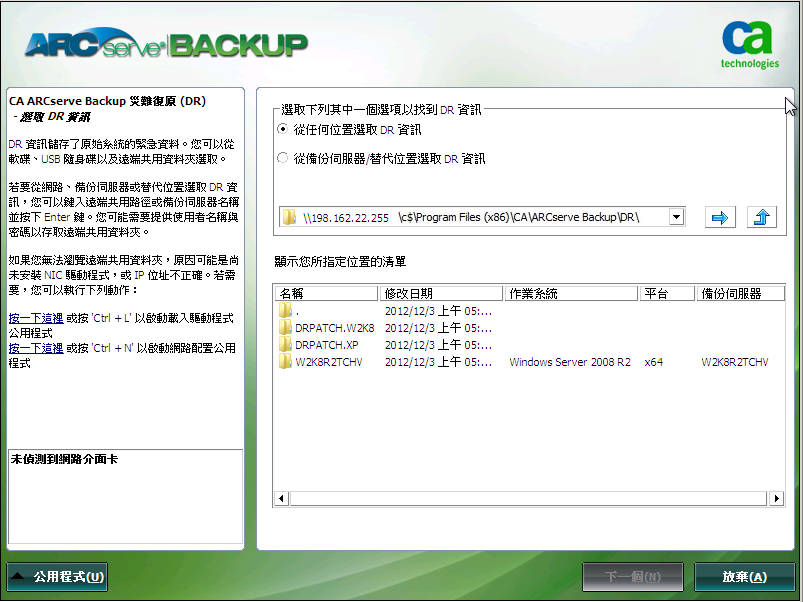Sort by 備份伺服器 column header
The image size is (803, 602).
(741, 293)
